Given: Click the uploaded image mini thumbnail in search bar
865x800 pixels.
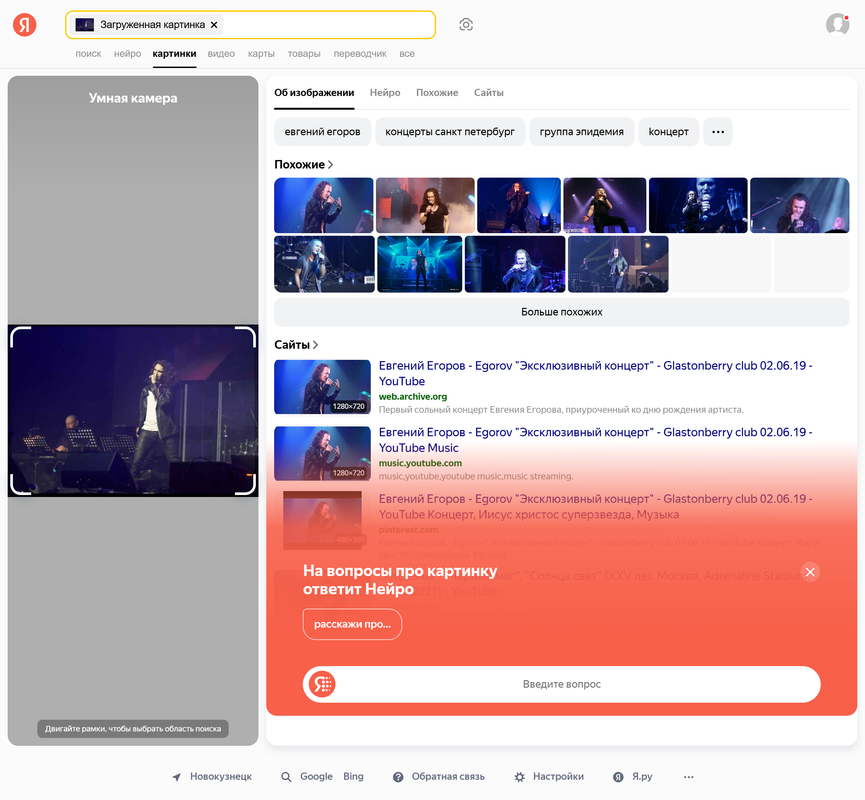Looking at the screenshot, I should pyautogui.click(x=84, y=25).
